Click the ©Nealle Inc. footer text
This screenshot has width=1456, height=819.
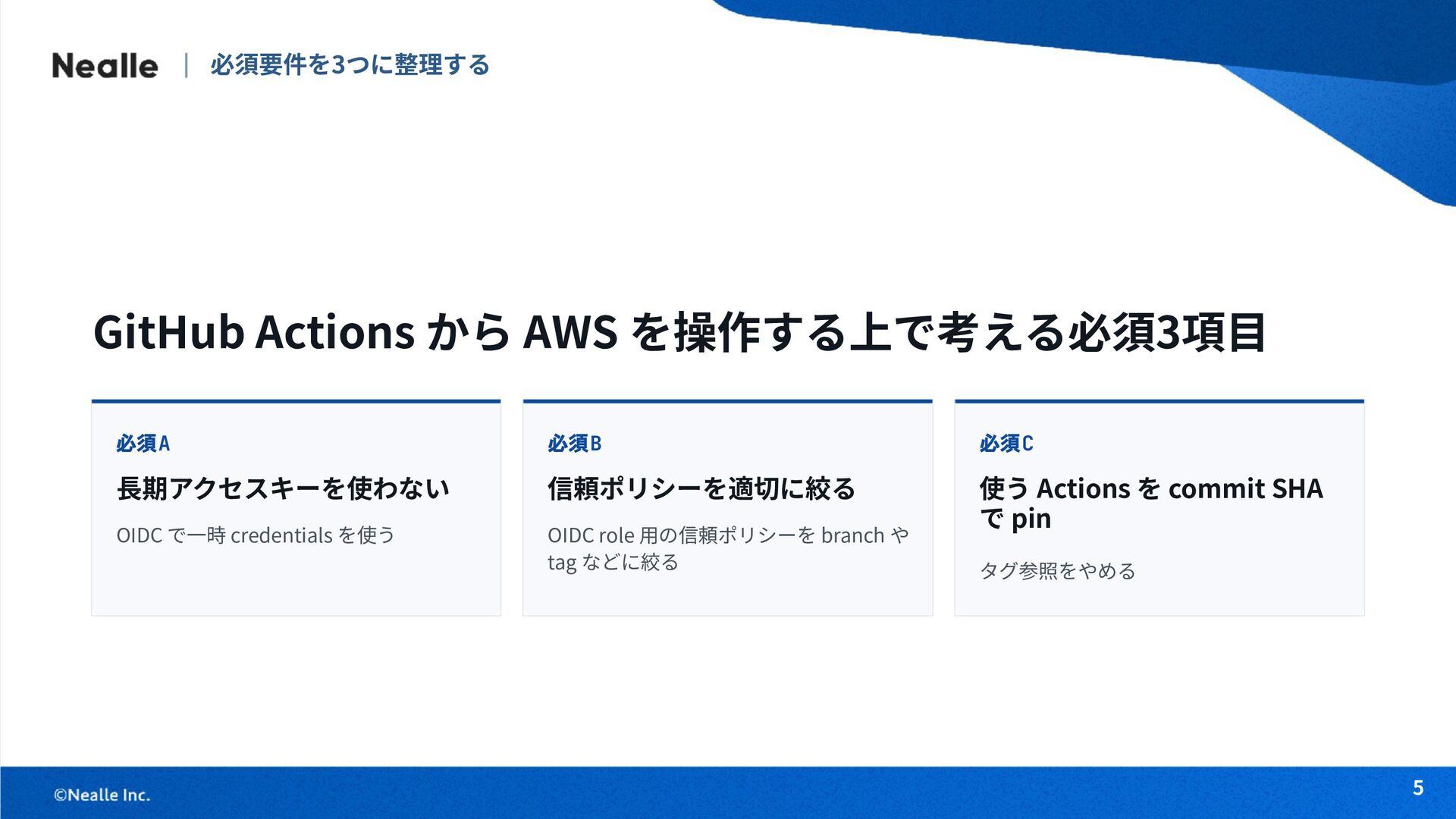point(102,795)
